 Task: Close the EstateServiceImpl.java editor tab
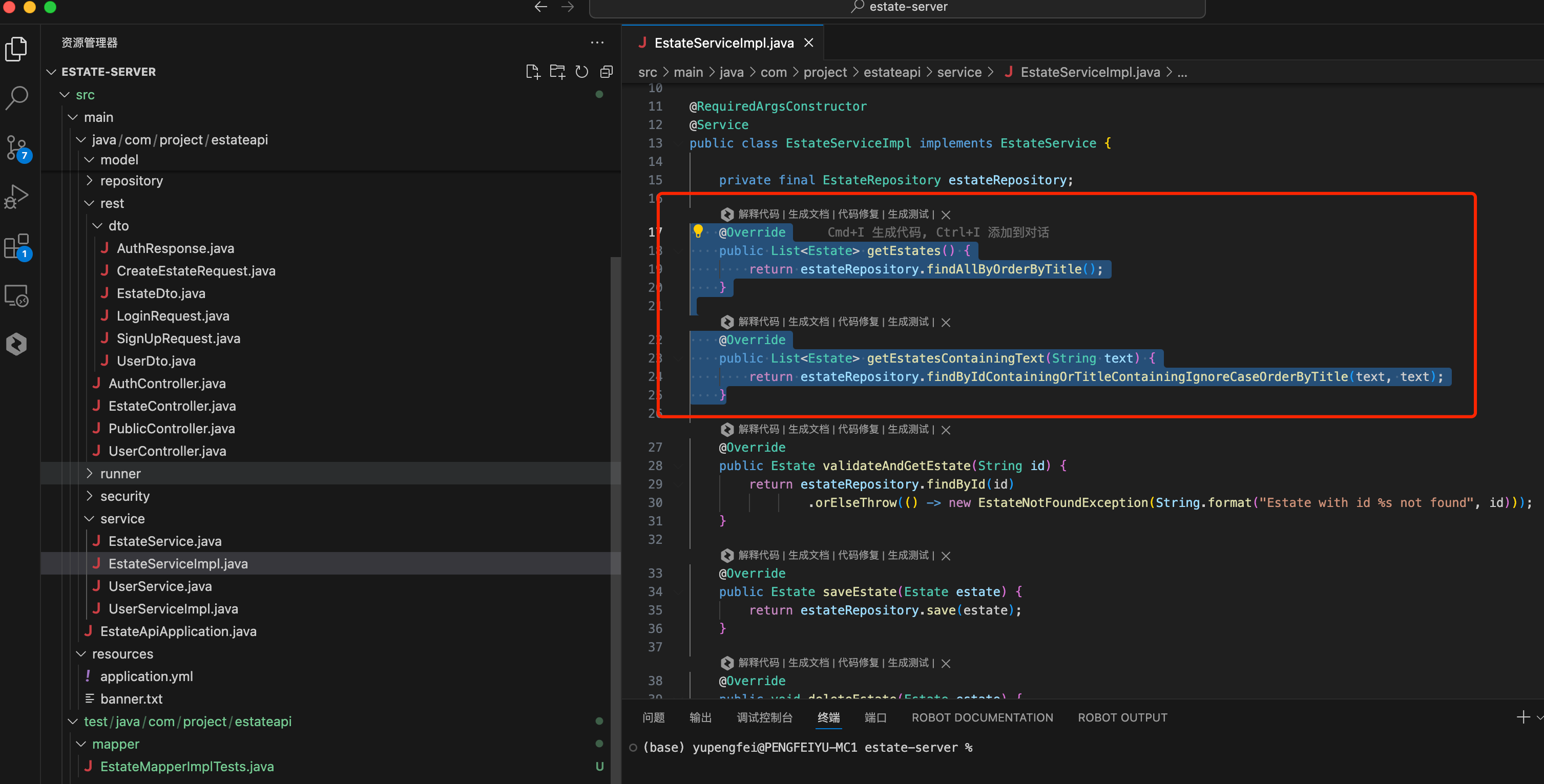pos(808,43)
